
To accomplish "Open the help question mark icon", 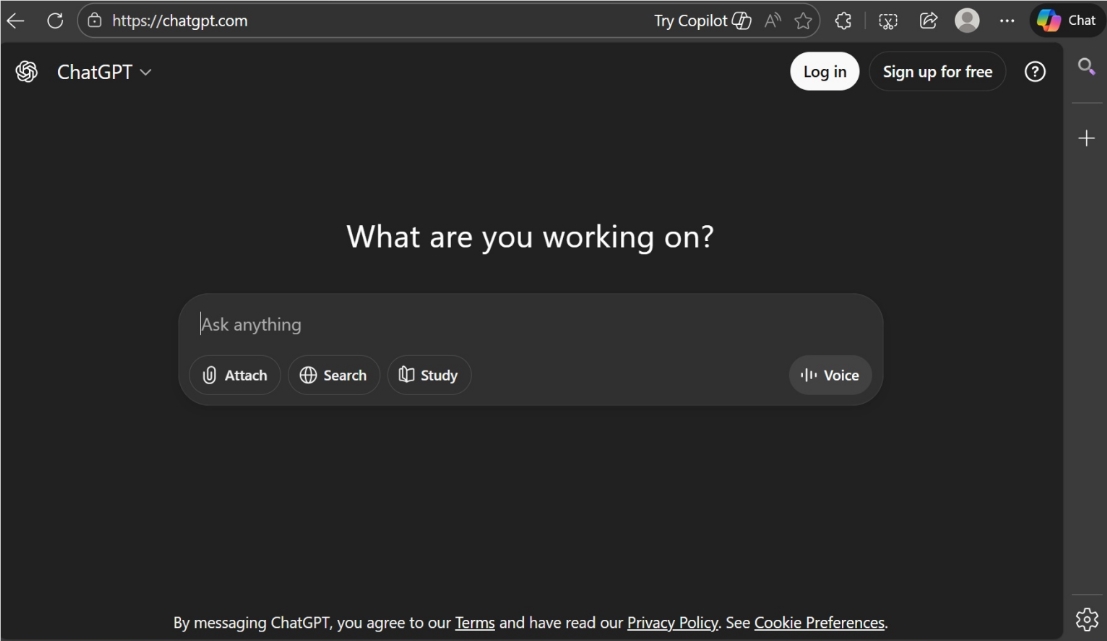I will (x=1035, y=72).
